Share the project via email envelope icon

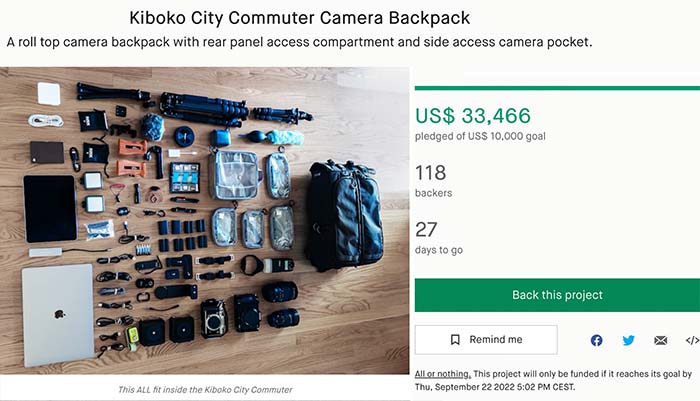tap(660, 340)
